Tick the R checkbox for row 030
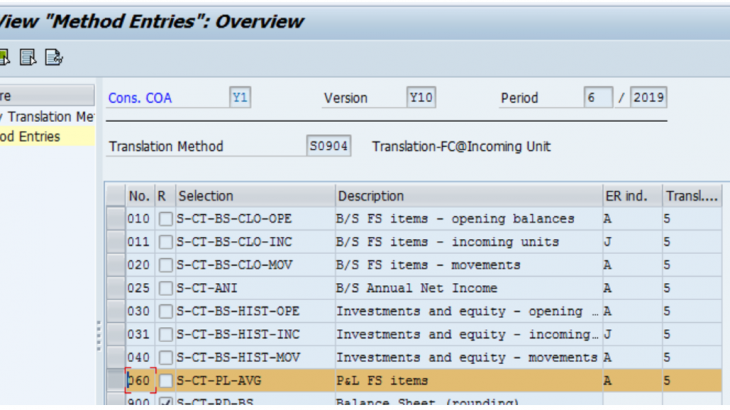730x410 pixels. coord(165,311)
